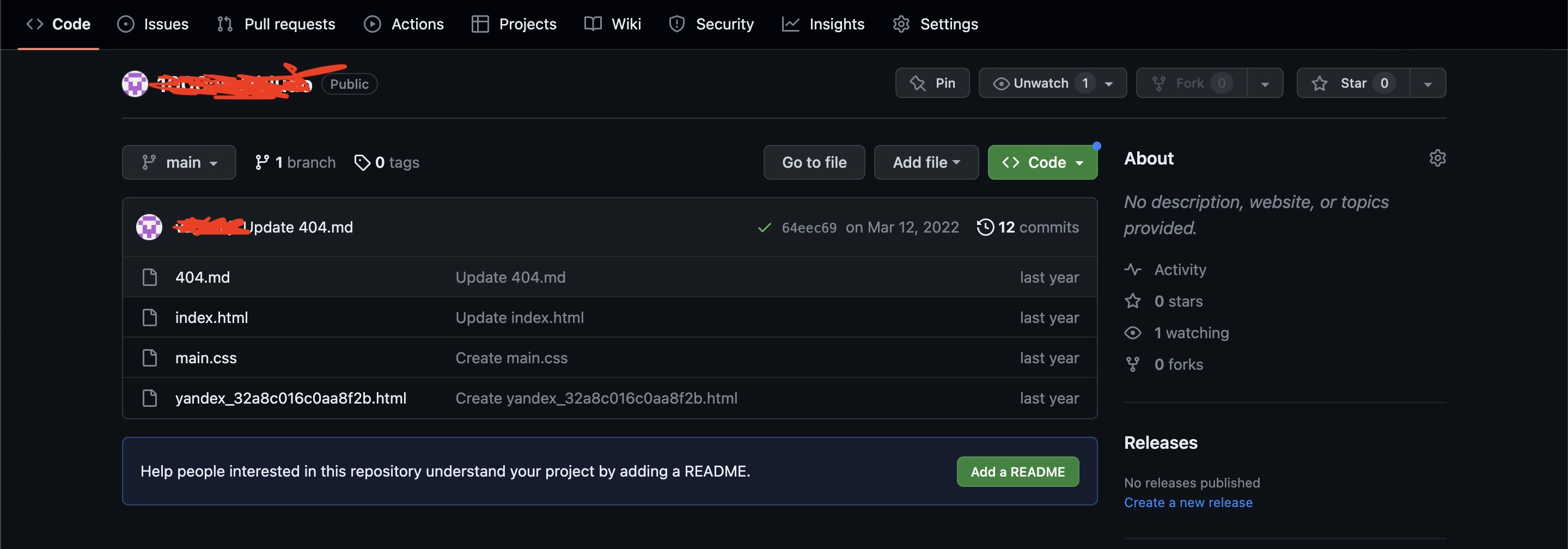1568x549 pixels.
Task: Click the user avatar beside latest commit
Action: 149,227
